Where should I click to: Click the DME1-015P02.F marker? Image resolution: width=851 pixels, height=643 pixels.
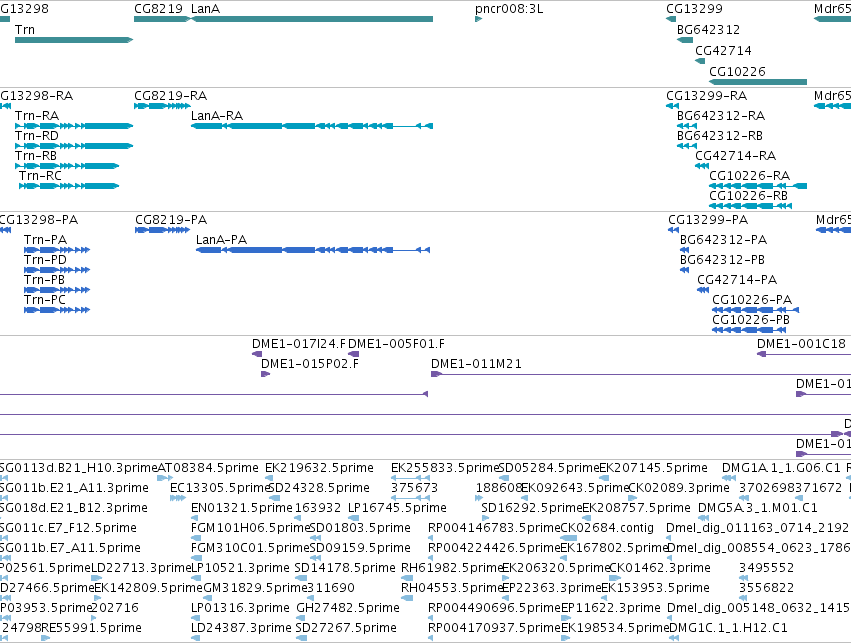(265, 374)
